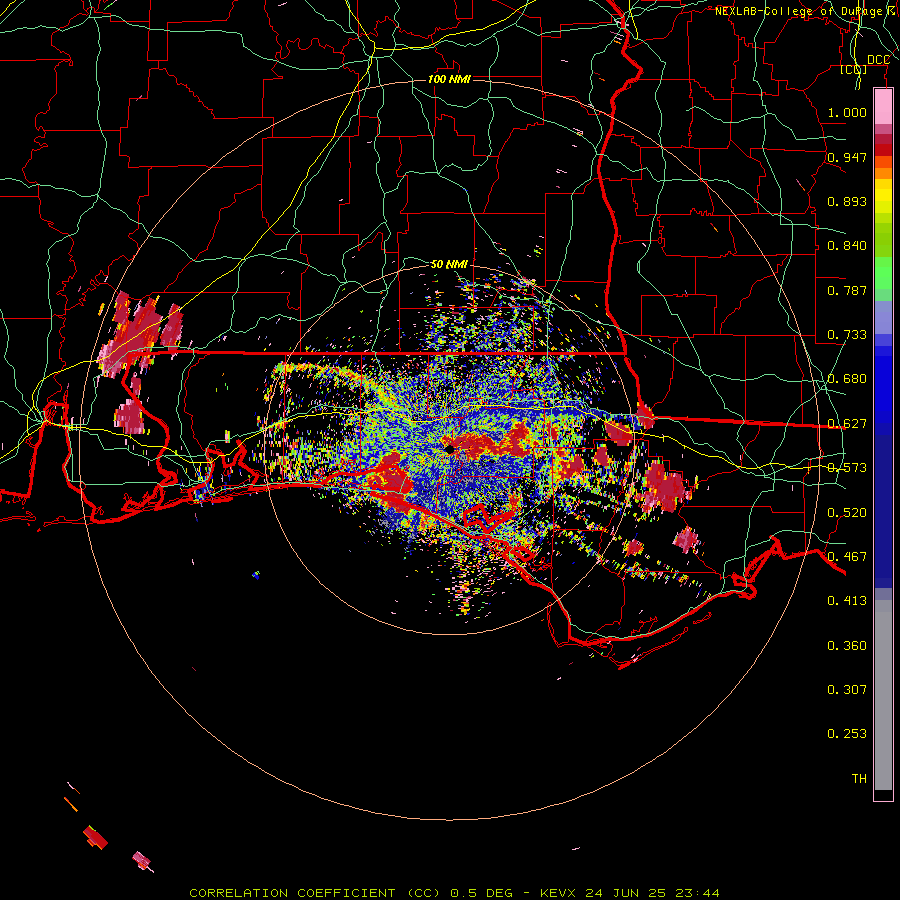The width and height of the screenshot is (900, 900).
Task: Click the 24 JUN 25 date in the caption
Action: click(x=626, y=893)
